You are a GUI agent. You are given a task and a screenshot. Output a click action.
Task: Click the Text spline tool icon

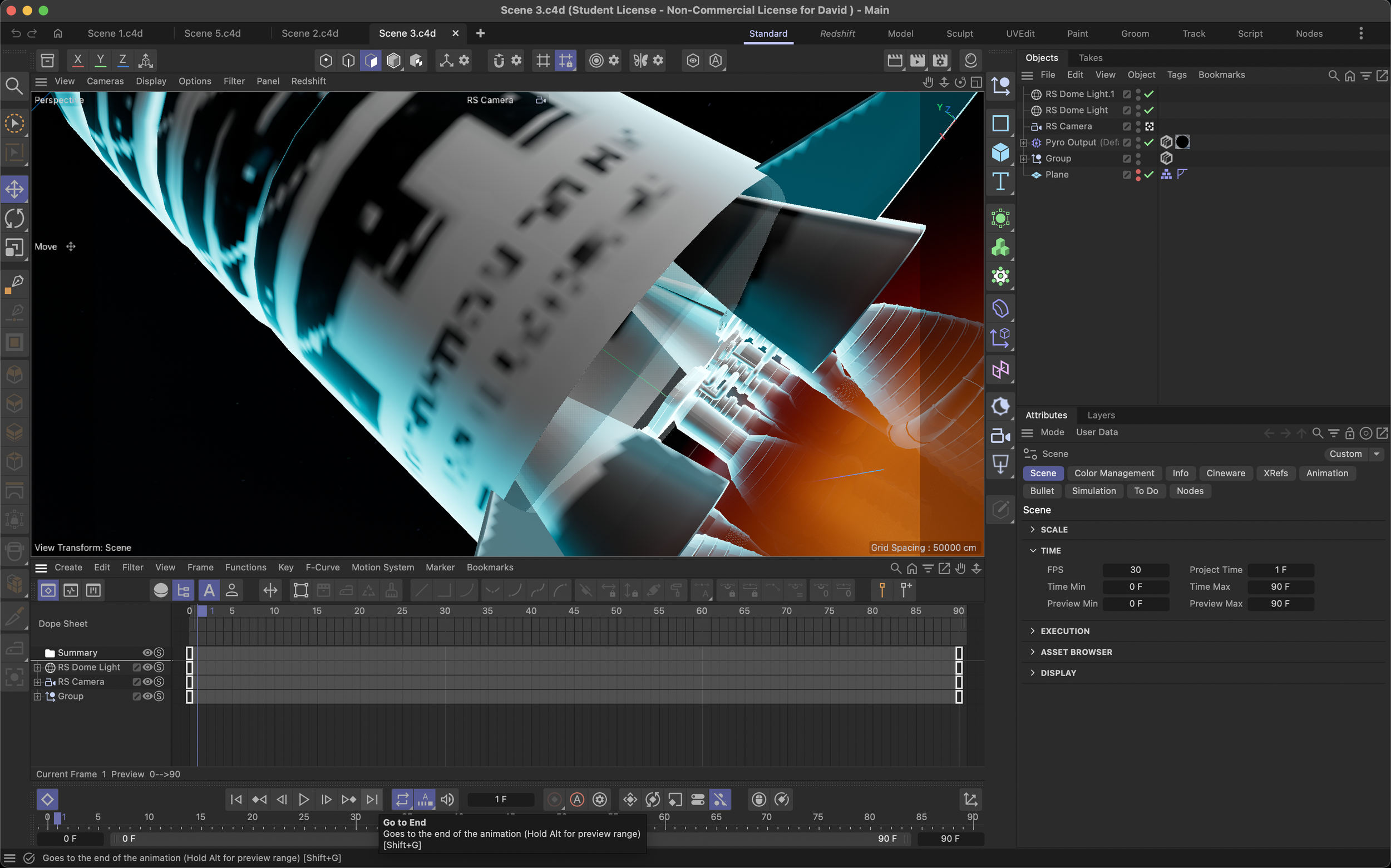pyautogui.click(x=1000, y=182)
